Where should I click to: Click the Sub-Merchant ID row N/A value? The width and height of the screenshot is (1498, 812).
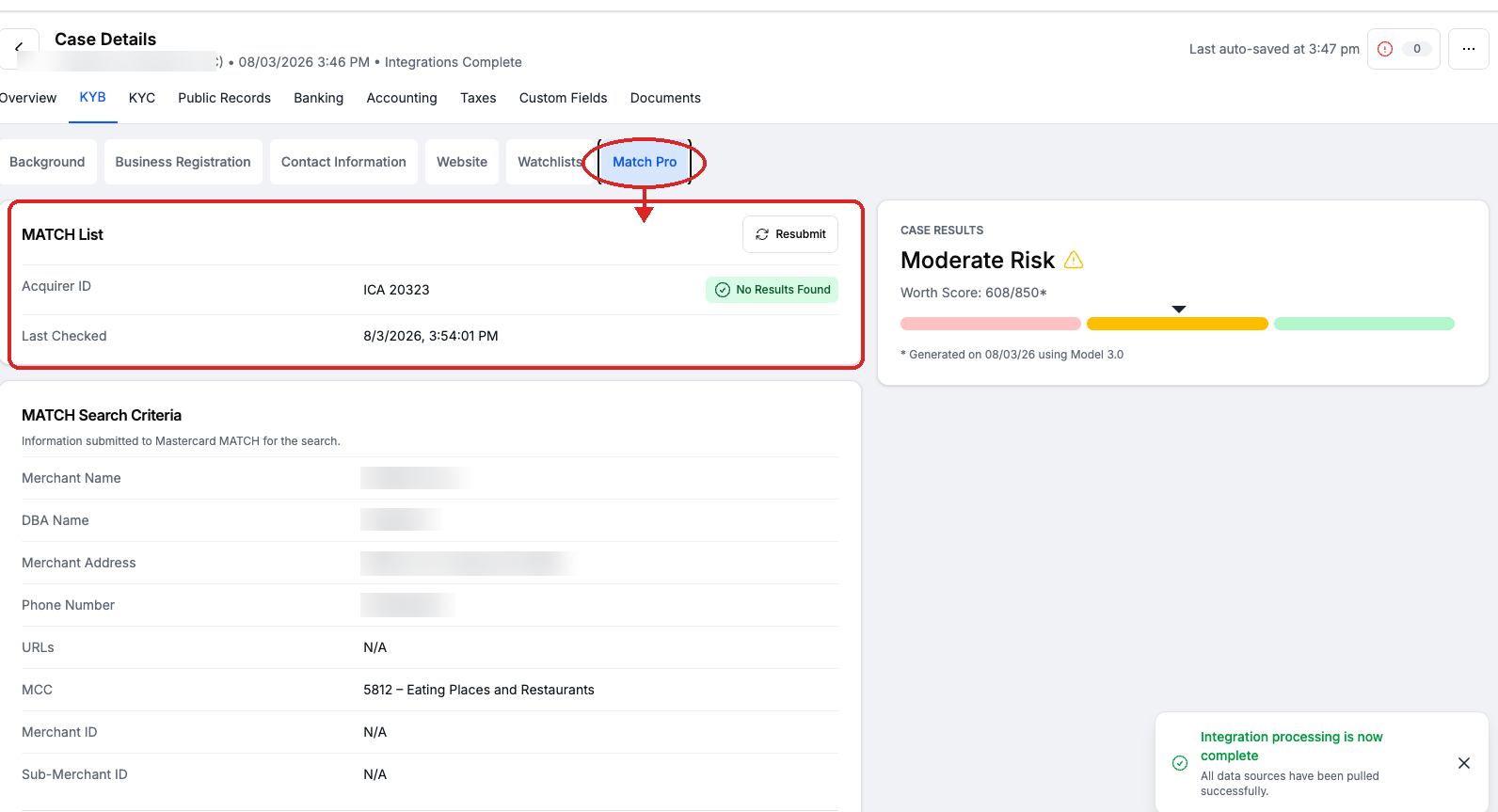375,774
